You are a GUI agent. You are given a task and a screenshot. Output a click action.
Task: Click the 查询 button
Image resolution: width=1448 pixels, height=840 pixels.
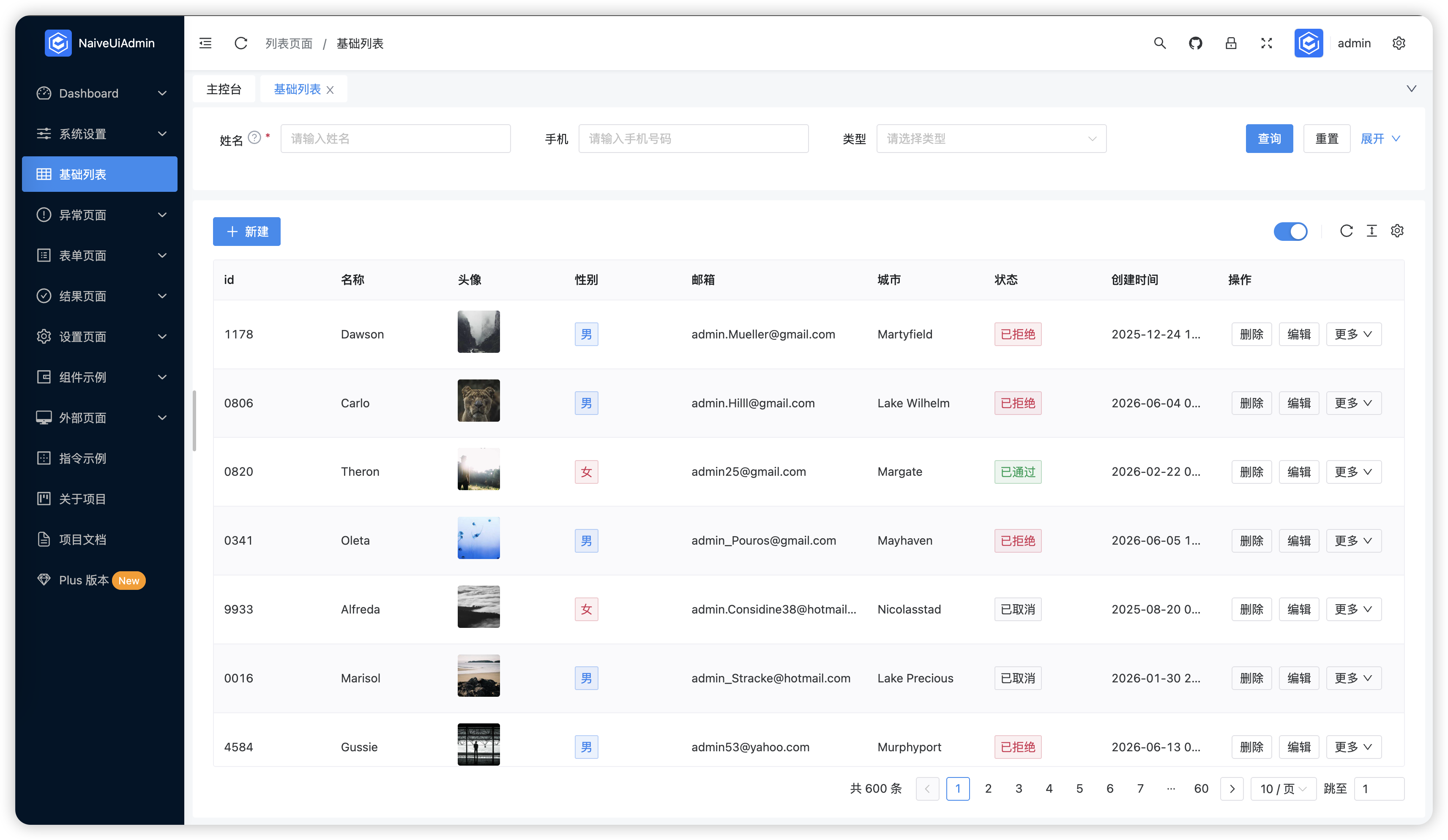click(1269, 139)
